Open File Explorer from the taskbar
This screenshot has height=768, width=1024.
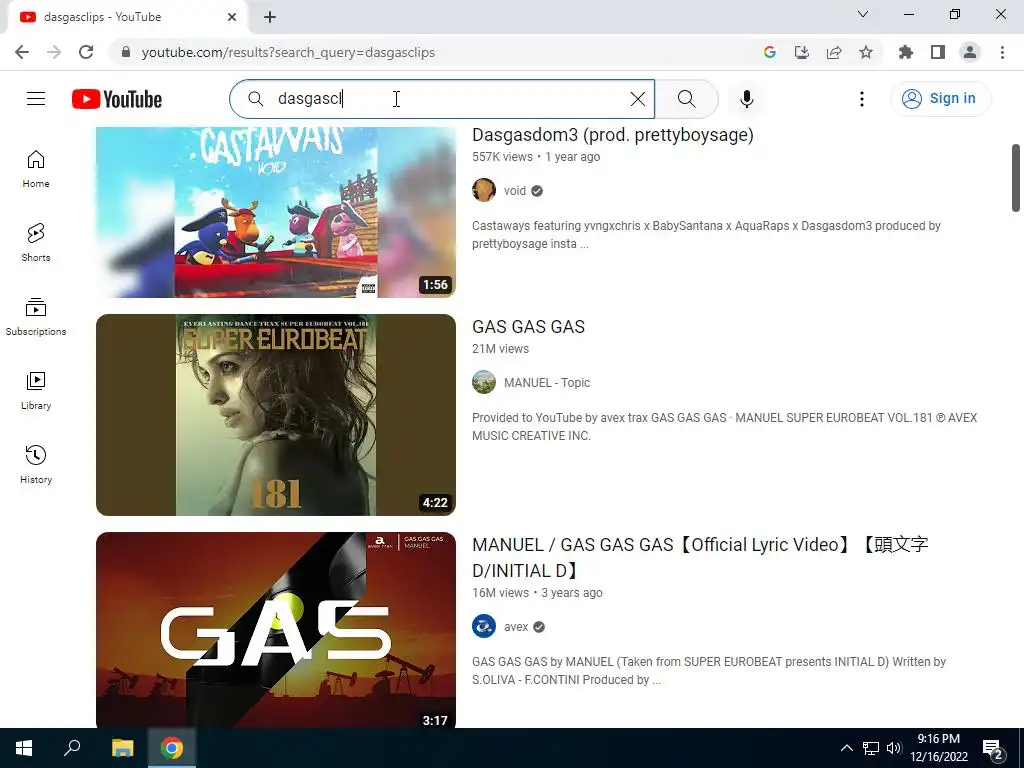pyautogui.click(x=122, y=748)
